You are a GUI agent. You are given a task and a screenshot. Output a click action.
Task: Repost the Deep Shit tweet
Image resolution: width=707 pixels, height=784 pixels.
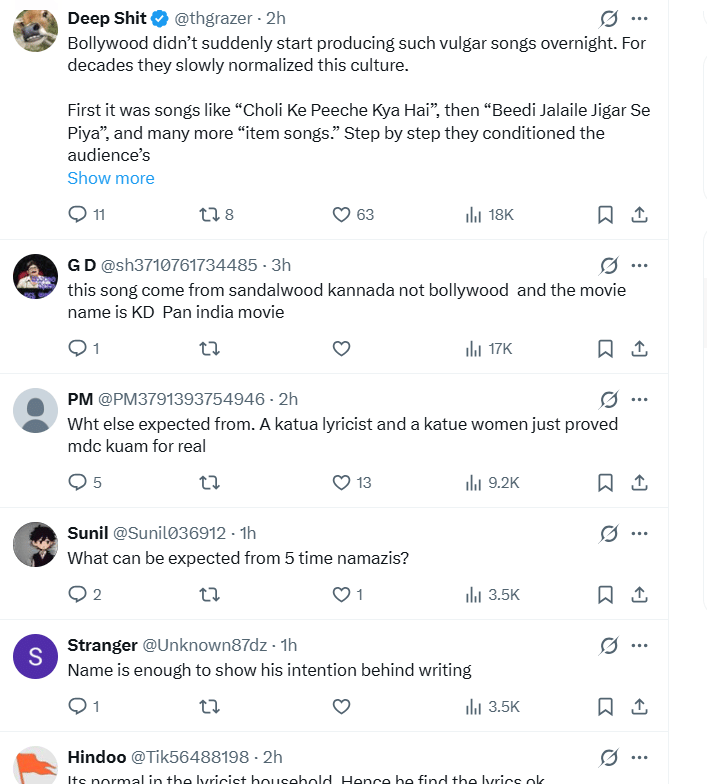[x=209, y=214]
